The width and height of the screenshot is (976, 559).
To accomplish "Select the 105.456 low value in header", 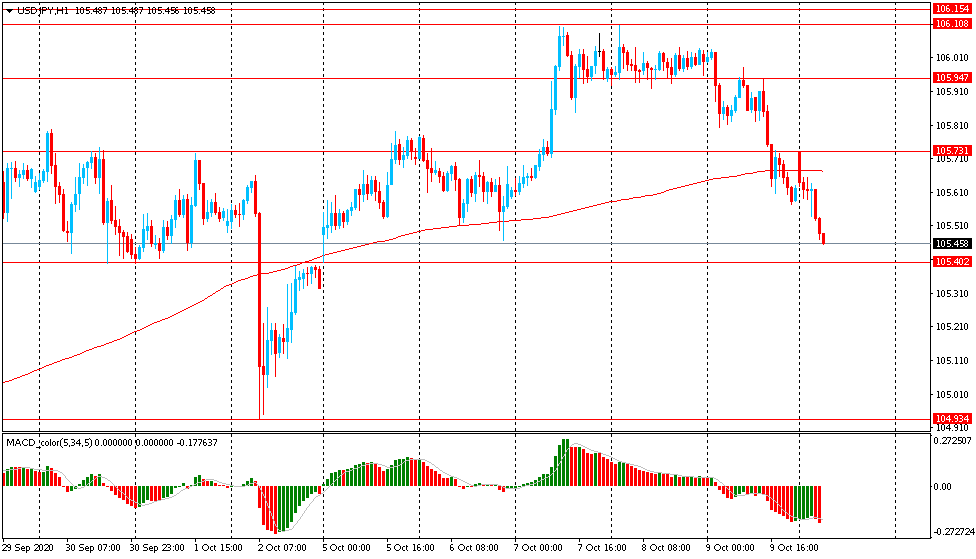I will (x=163, y=11).
